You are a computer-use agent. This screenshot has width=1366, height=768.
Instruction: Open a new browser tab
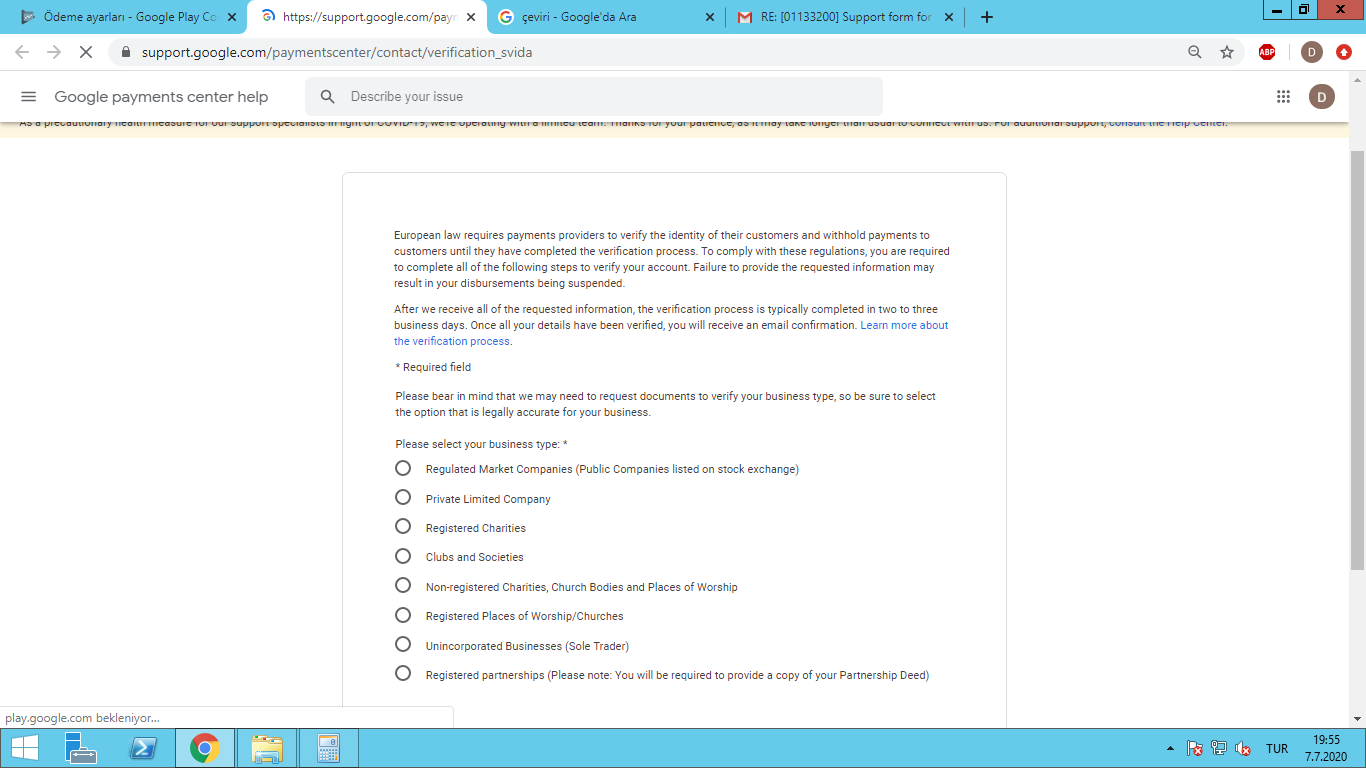[x=987, y=17]
